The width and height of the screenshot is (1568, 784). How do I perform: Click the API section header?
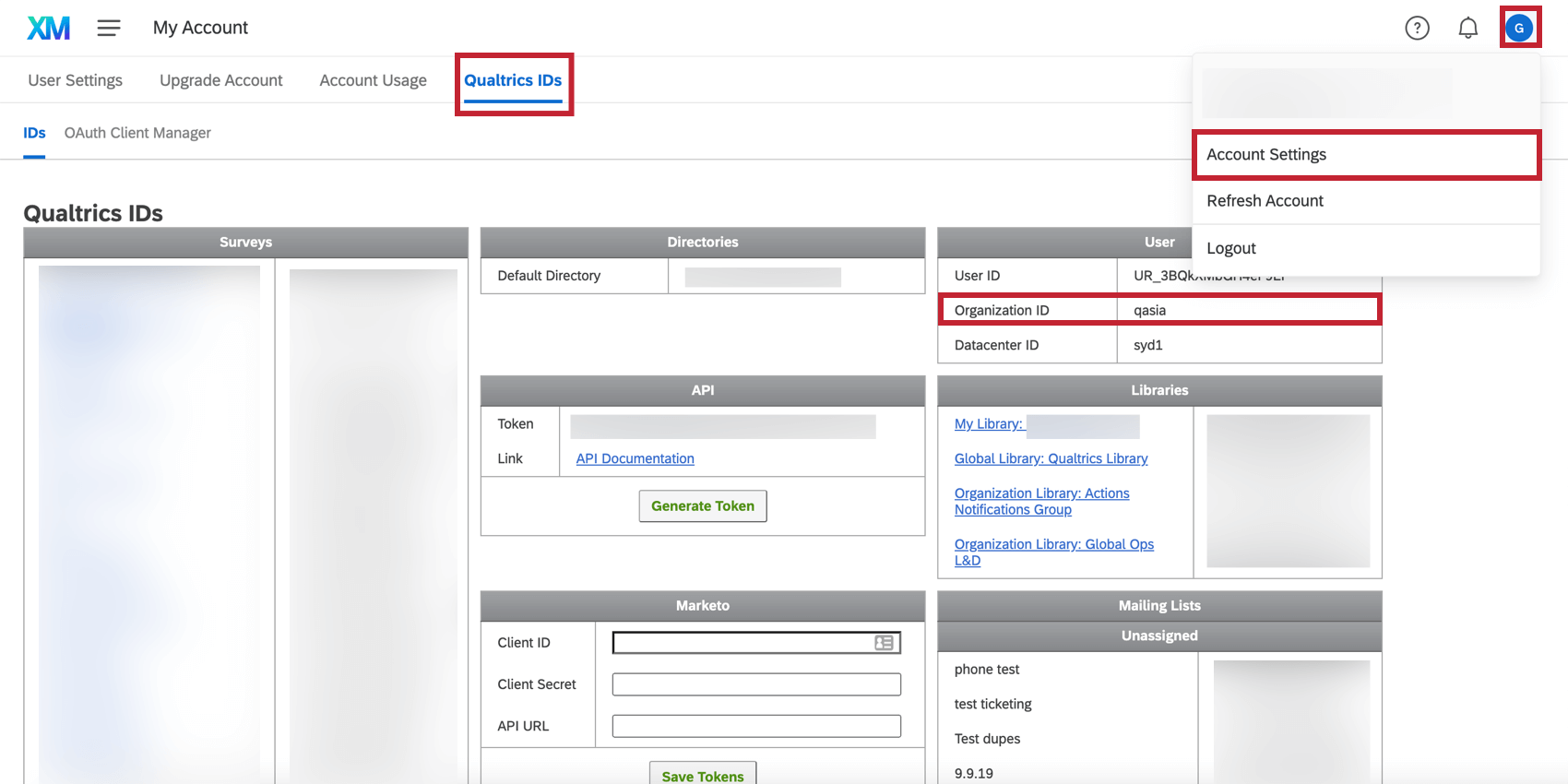tap(703, 390)
